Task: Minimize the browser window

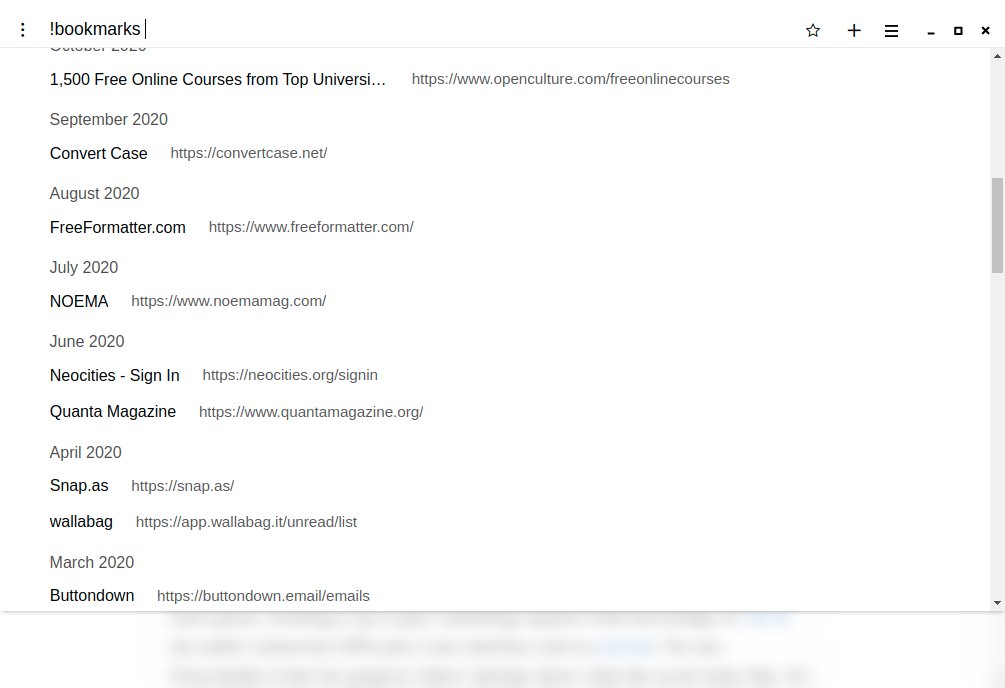Action: pos(931,31)
